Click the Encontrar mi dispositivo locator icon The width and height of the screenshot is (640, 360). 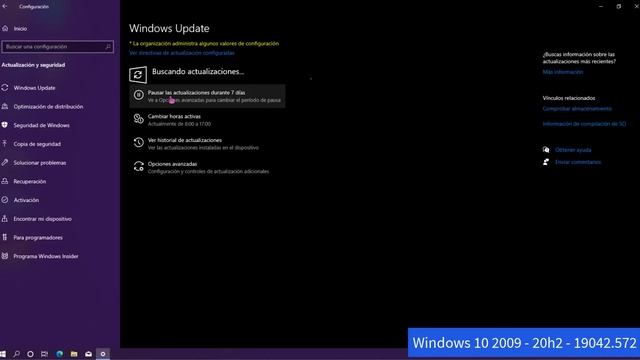[5, 219]
